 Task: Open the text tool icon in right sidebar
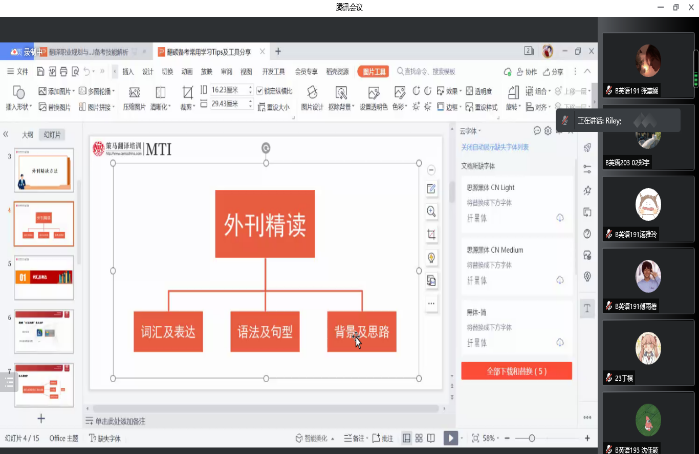click(x=587, y=308)
